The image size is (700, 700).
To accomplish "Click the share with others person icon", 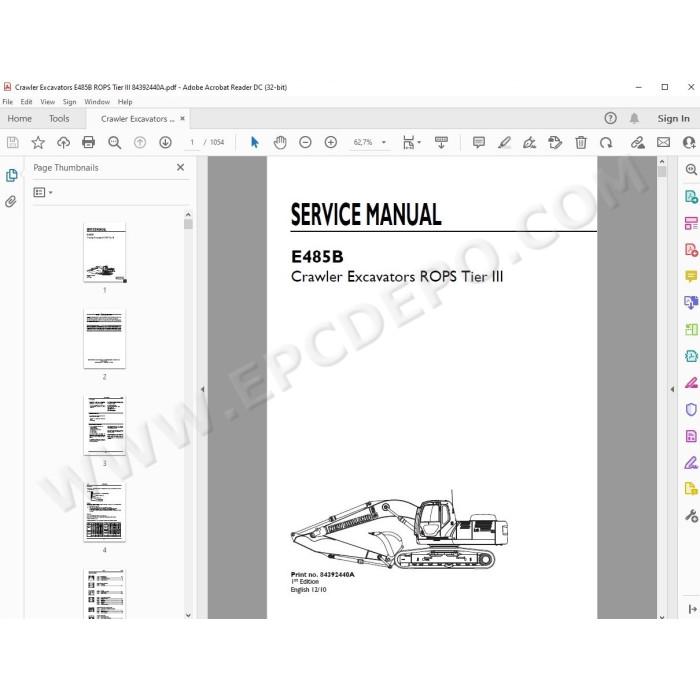I will (x=689, y=142).
